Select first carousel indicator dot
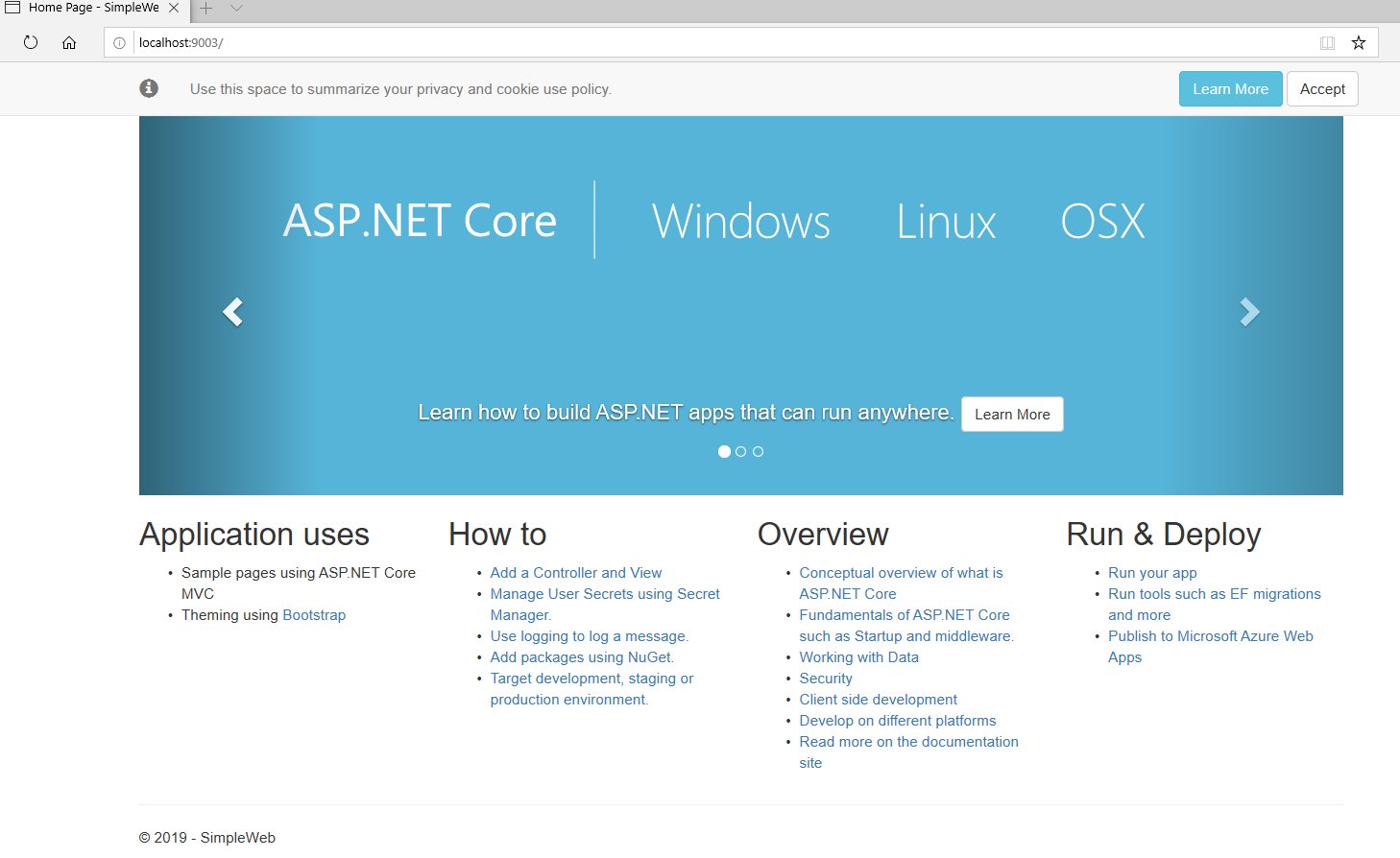Screen dimensions: 1400x858 [724, 451]
